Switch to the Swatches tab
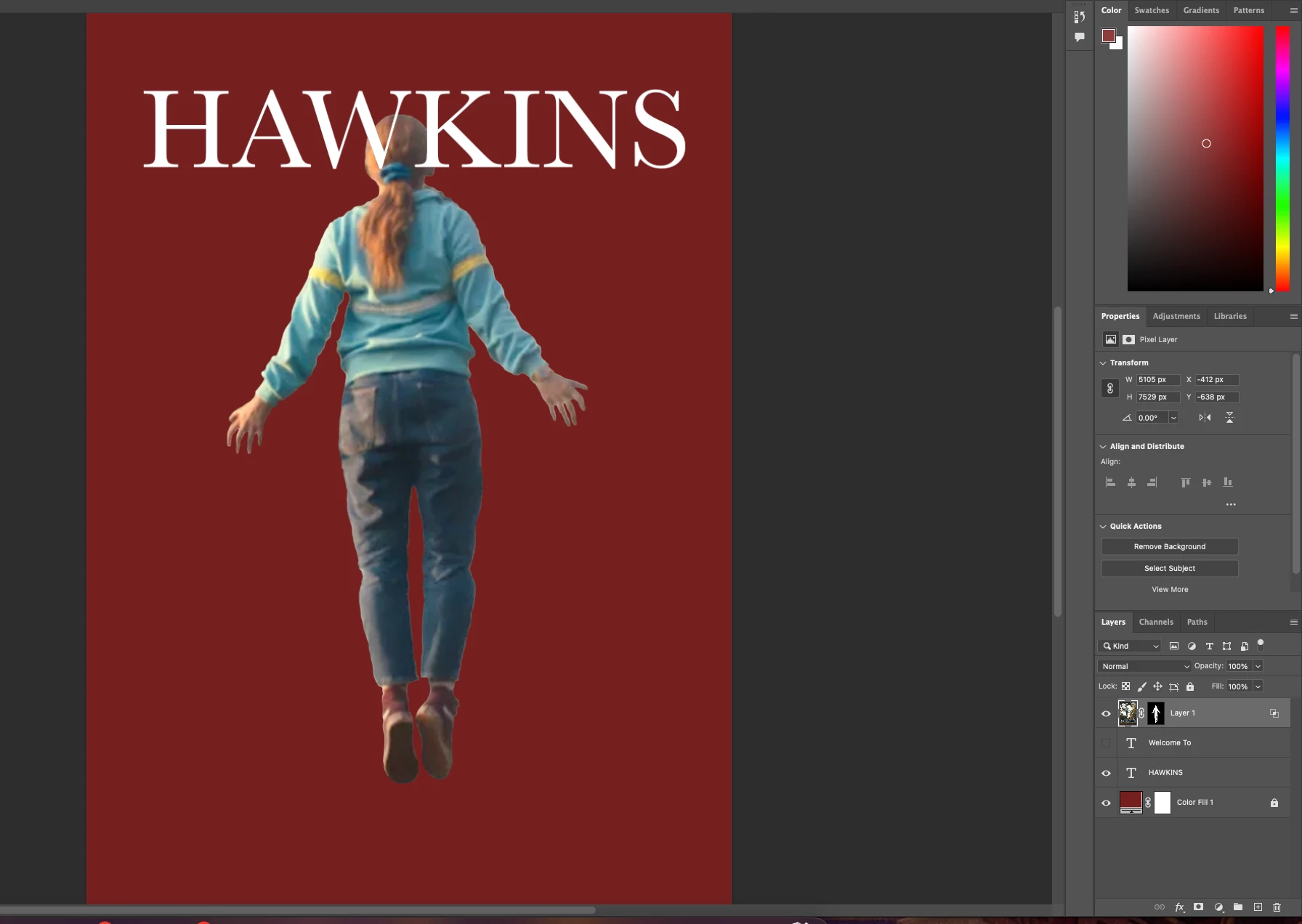Screen dimensions: 1302x924 (x=1152, y=10)
